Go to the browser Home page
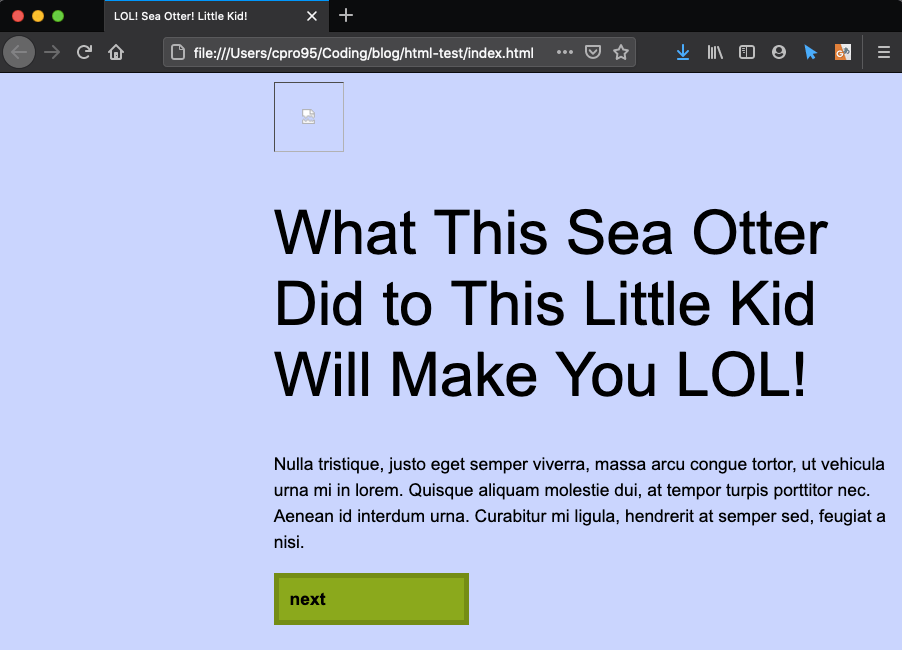The width and height of the screenshot is (902, 650). [x=116, y=52]
